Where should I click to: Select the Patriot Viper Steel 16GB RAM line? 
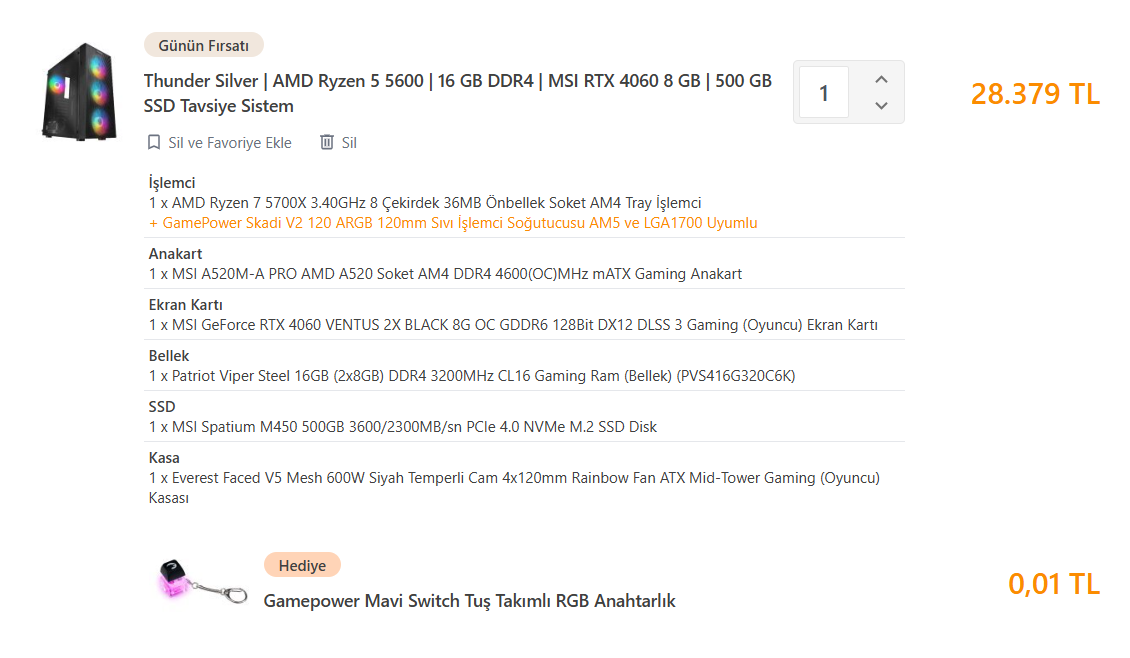[x=472, y=375]
